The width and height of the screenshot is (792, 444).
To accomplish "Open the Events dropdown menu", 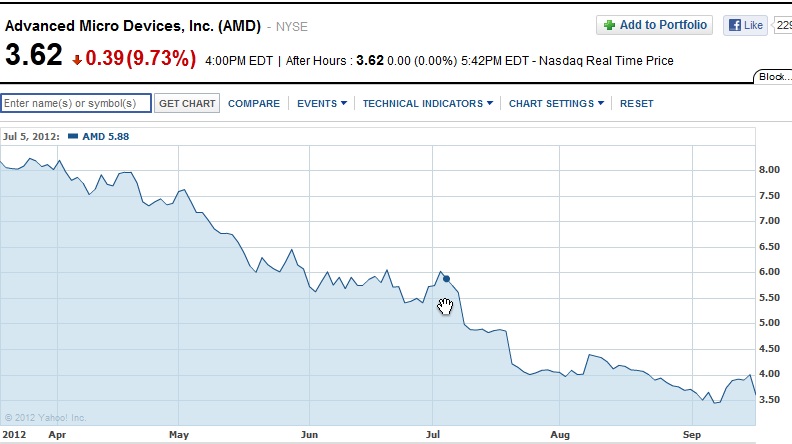I will pyautogui.click(x=322, y=104).
